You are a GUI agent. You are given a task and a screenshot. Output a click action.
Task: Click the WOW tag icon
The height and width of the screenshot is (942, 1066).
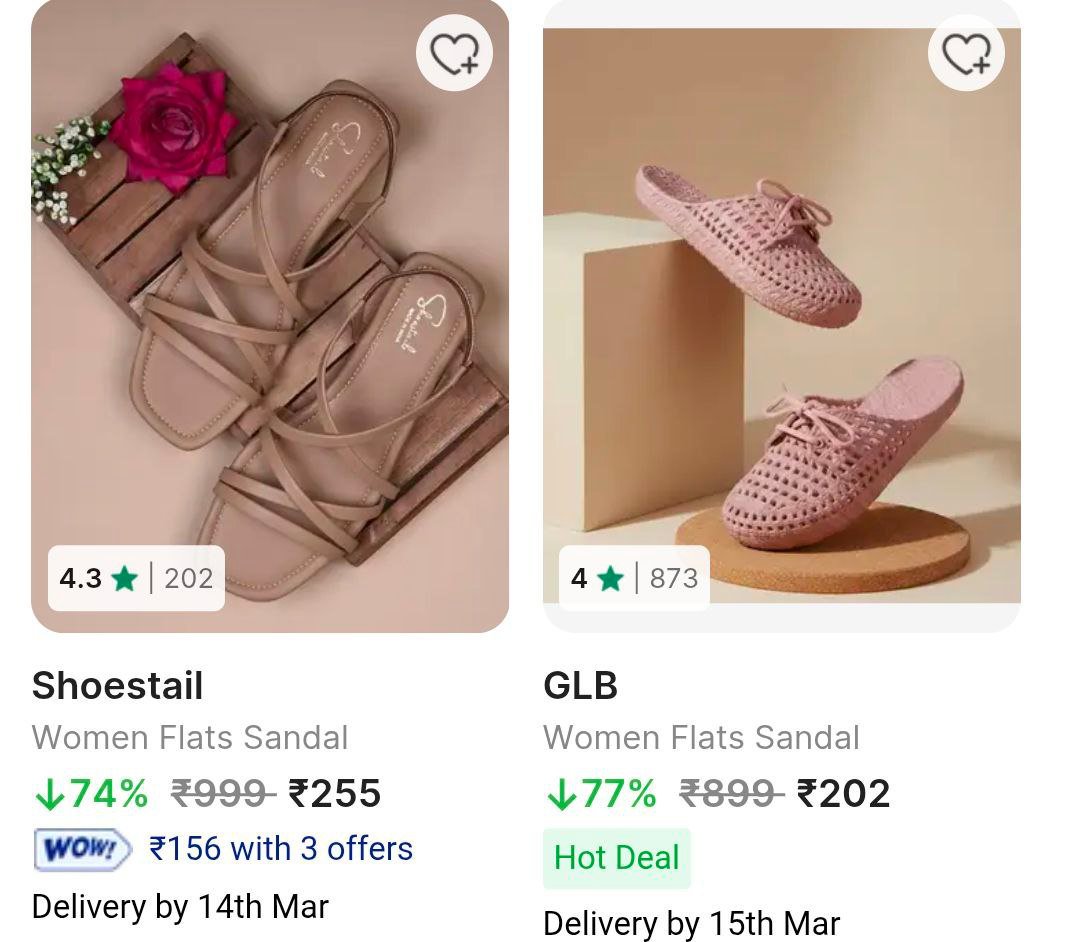pos(80,848)
